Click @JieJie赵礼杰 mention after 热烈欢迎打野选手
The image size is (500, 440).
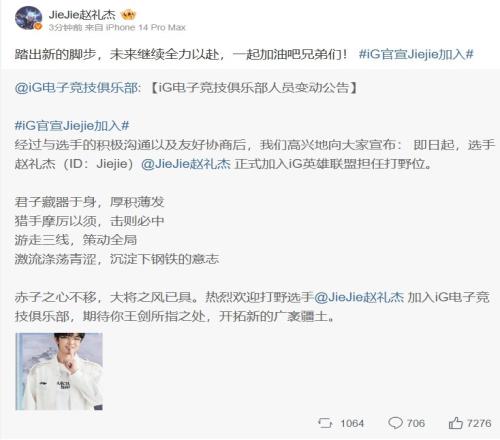359,297
